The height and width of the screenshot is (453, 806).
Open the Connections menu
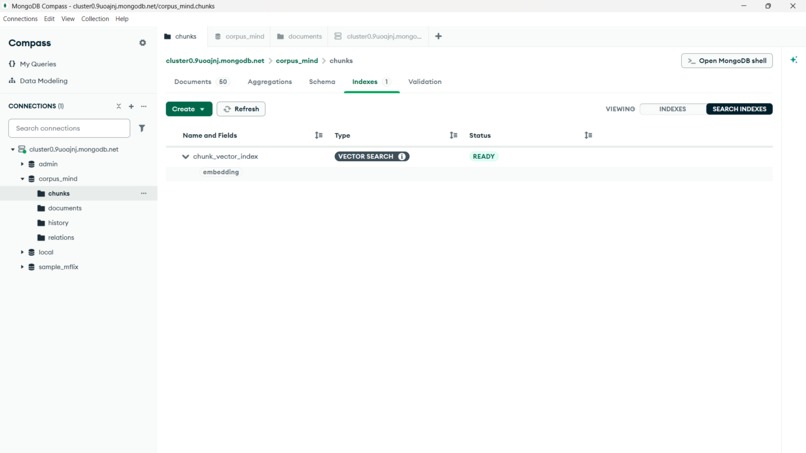(20, 19)
